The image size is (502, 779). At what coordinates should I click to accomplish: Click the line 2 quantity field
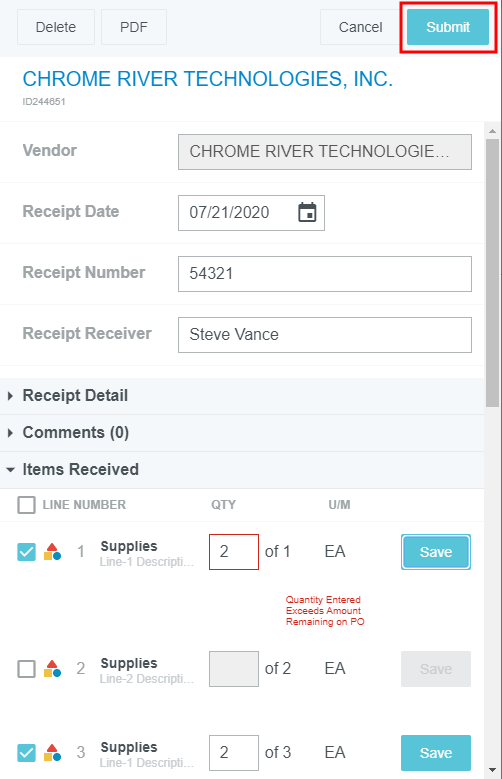tap(234, 669)
